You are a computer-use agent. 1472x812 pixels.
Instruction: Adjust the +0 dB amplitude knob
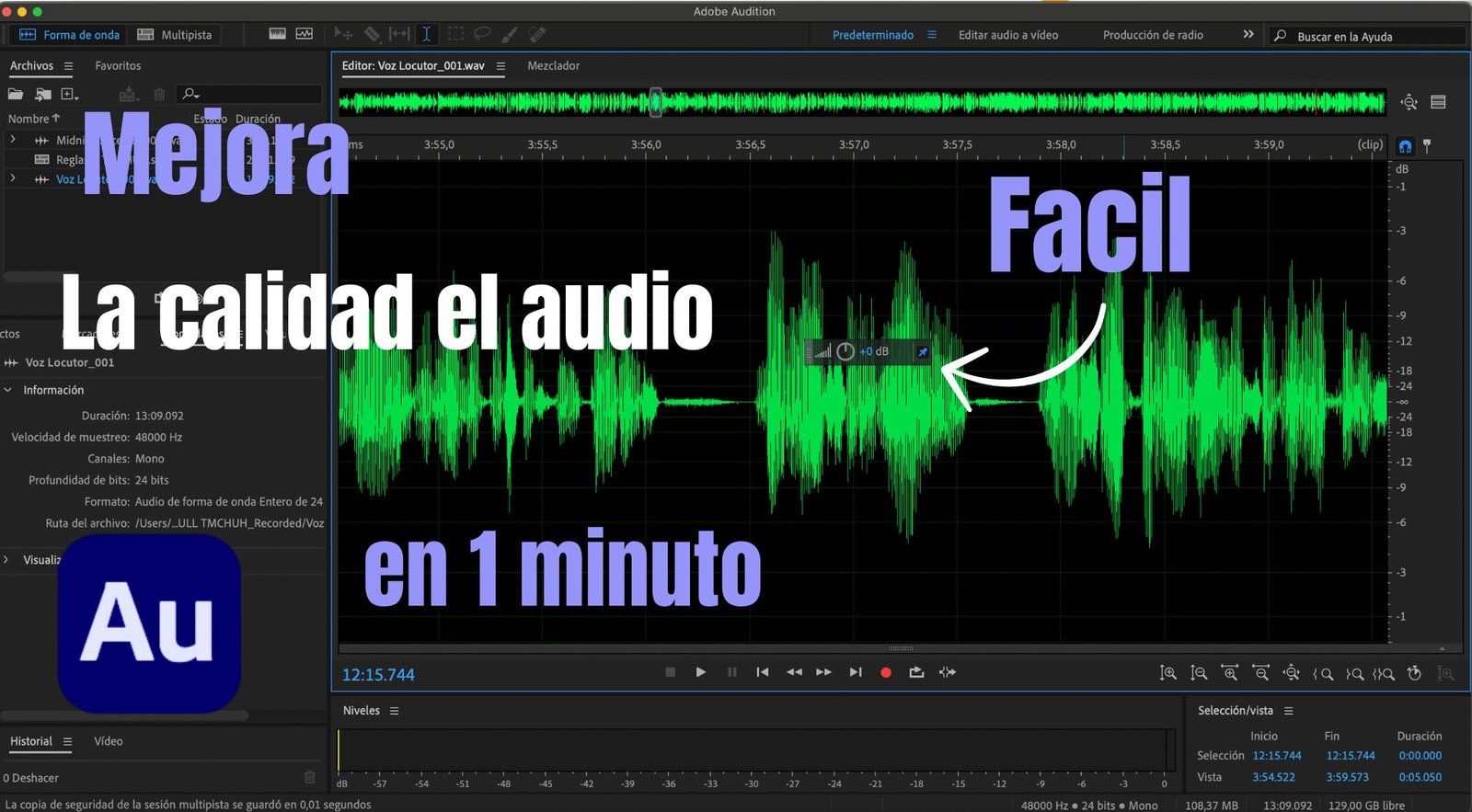[x=845, y=351]
